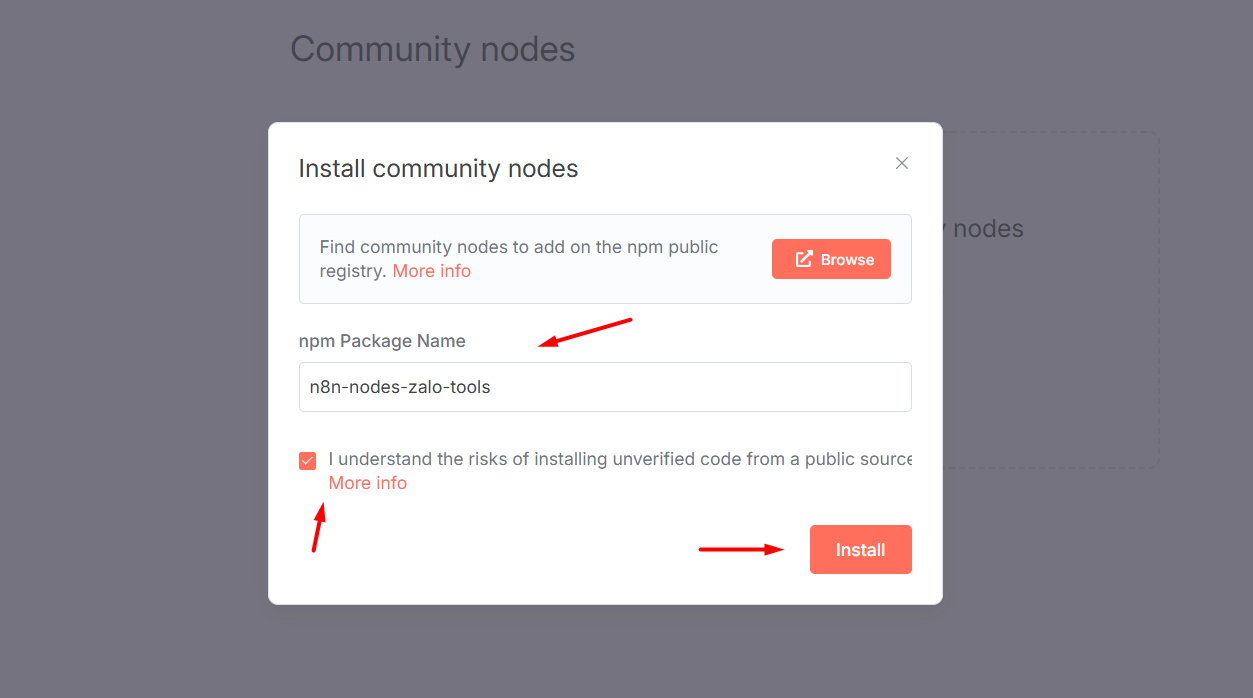The width and height of the screenshot is (1253, 698).
Task: Open More info link under risks statement
Action: tap(367, 483)
